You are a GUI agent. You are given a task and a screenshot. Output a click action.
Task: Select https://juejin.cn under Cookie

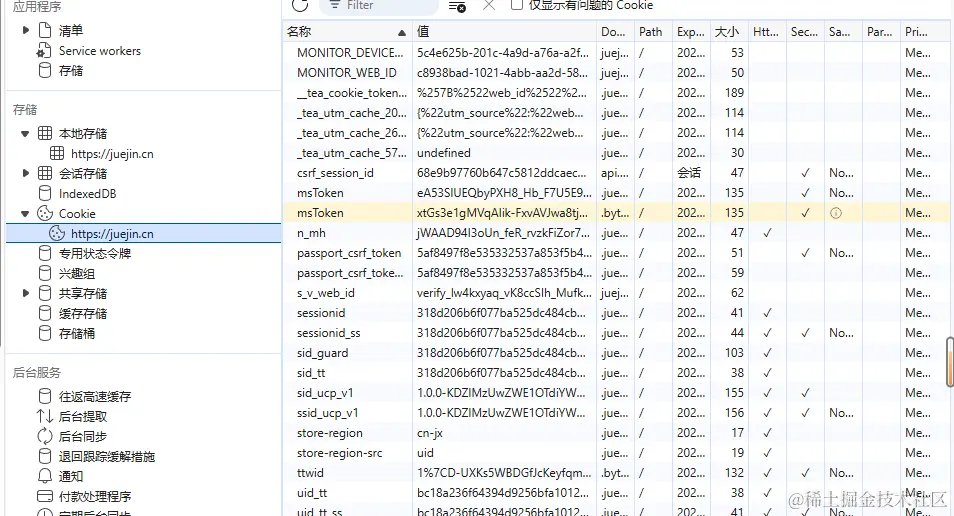click(112, 234)
